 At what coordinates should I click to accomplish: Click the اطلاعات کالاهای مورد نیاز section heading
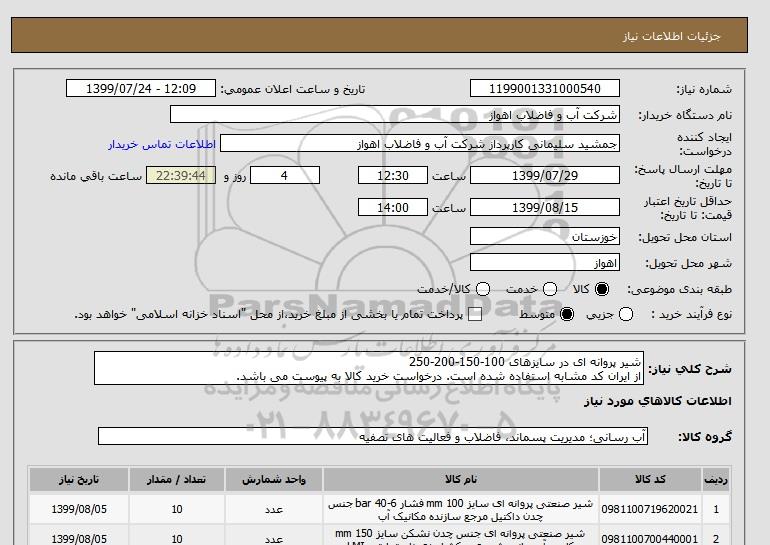[x=658, y=401]
